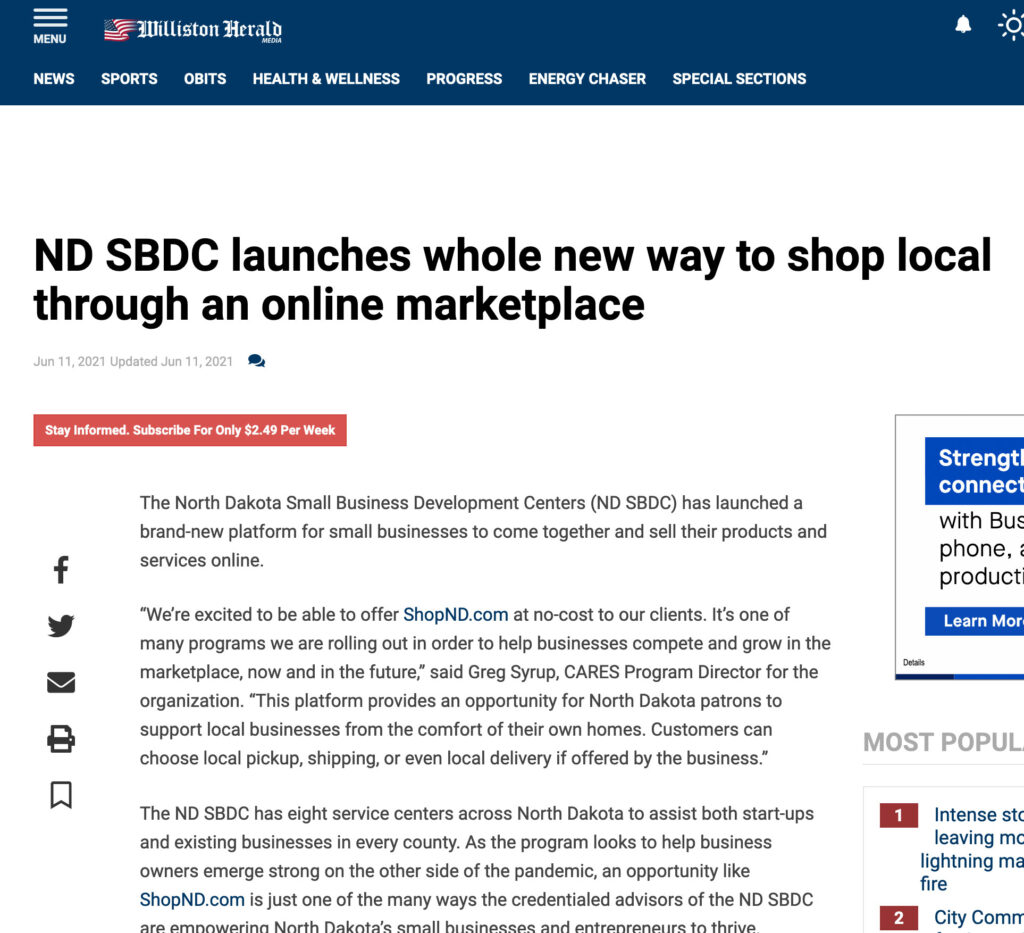This screenshot has width=1024, height=933.
Task: Follow the first ShopND.com link
Action: pos(455,614)
